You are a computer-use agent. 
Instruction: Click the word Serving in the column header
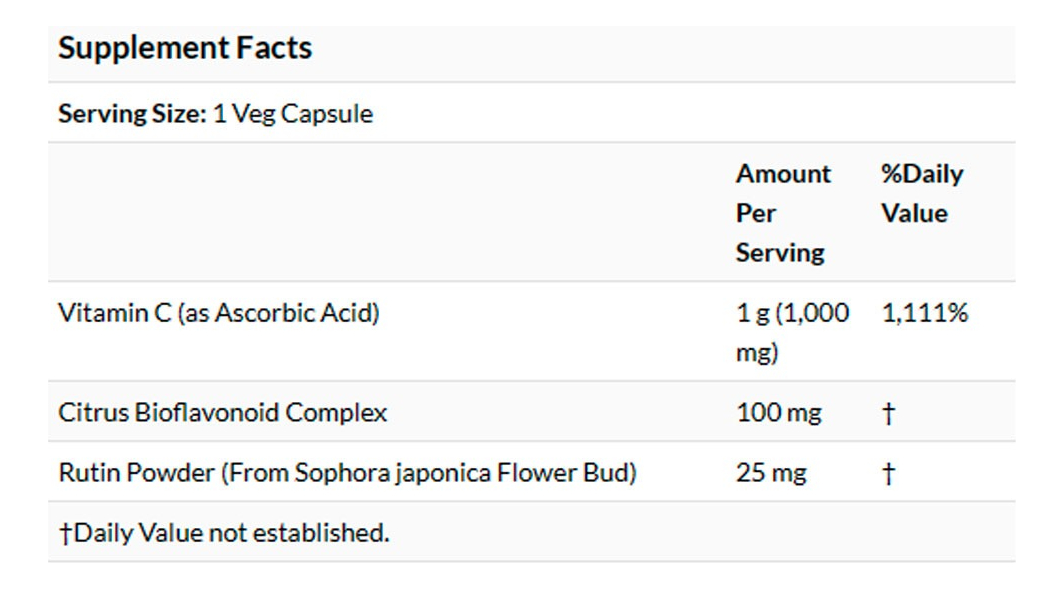click(780, 253)
